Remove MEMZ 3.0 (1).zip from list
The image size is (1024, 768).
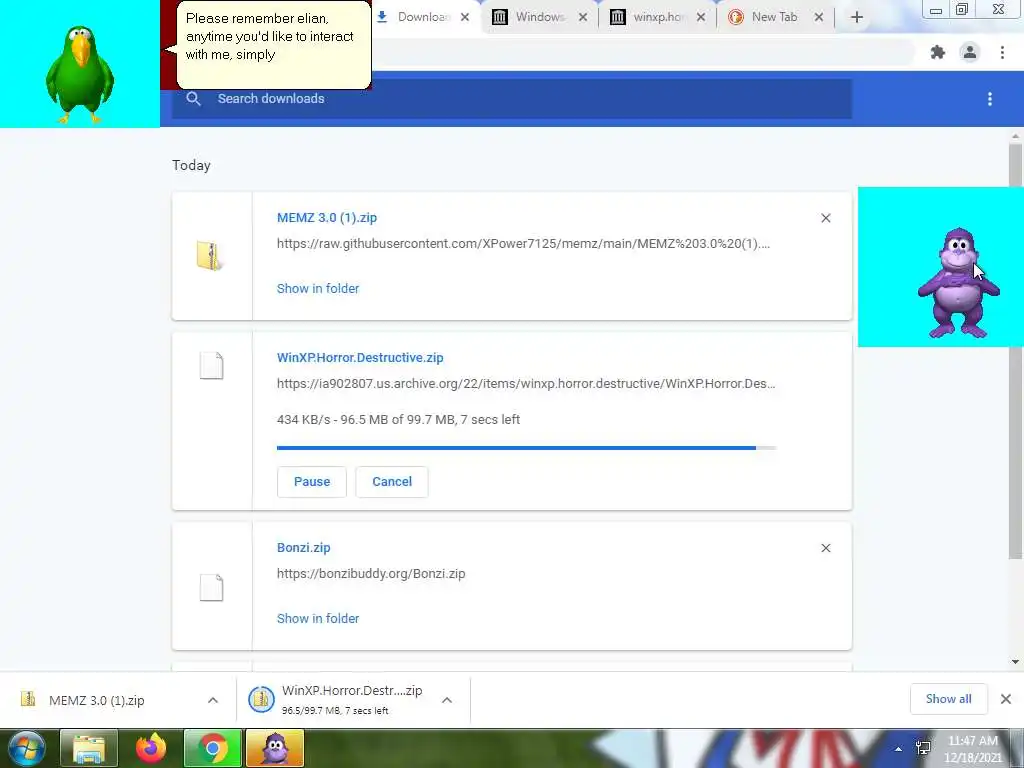tap(825, 218)
